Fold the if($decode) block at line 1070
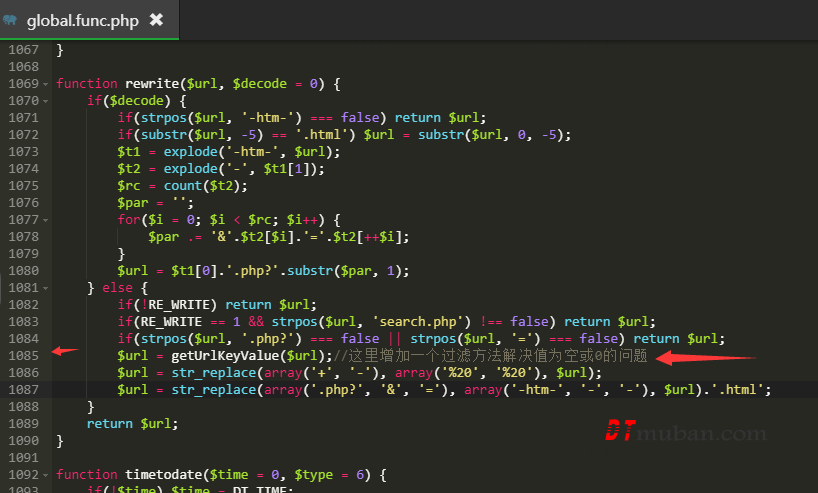 click(45, 101)
